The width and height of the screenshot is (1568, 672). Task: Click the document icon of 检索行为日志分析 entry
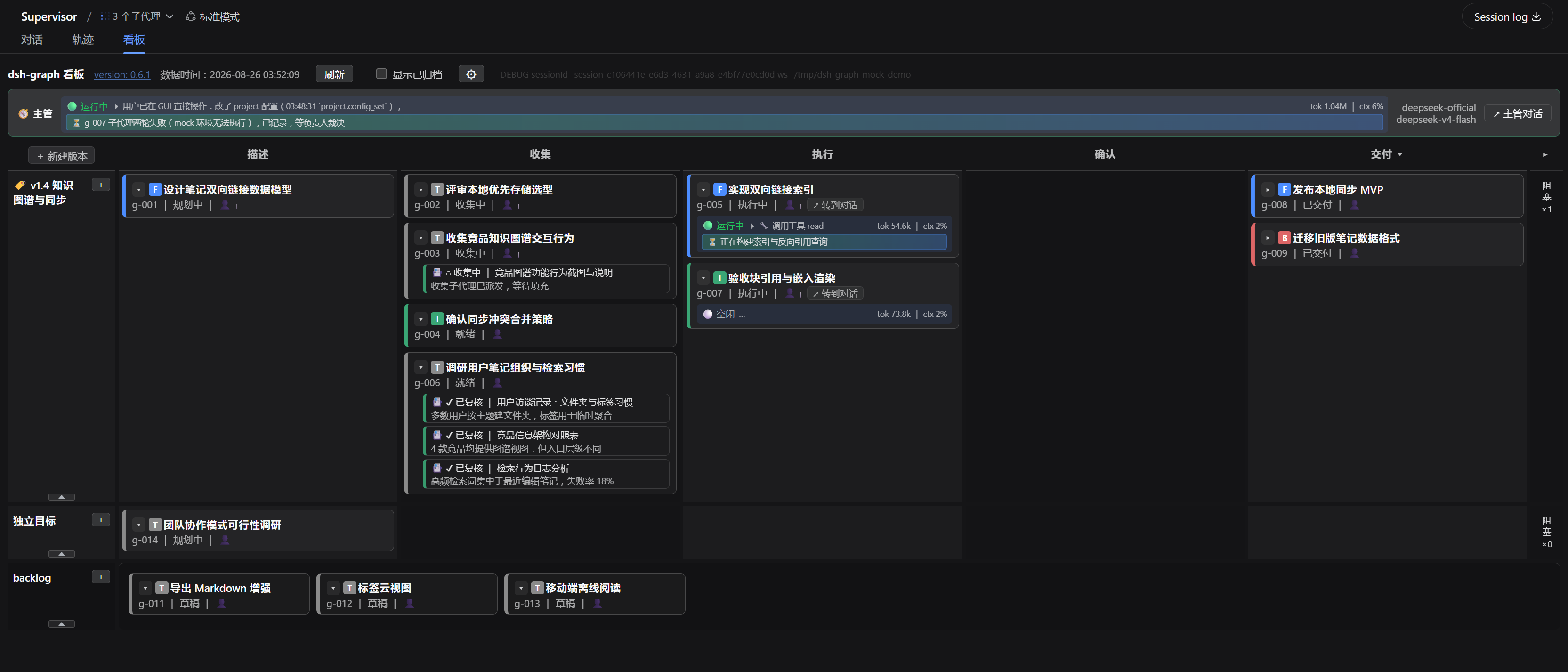(437, 468)
